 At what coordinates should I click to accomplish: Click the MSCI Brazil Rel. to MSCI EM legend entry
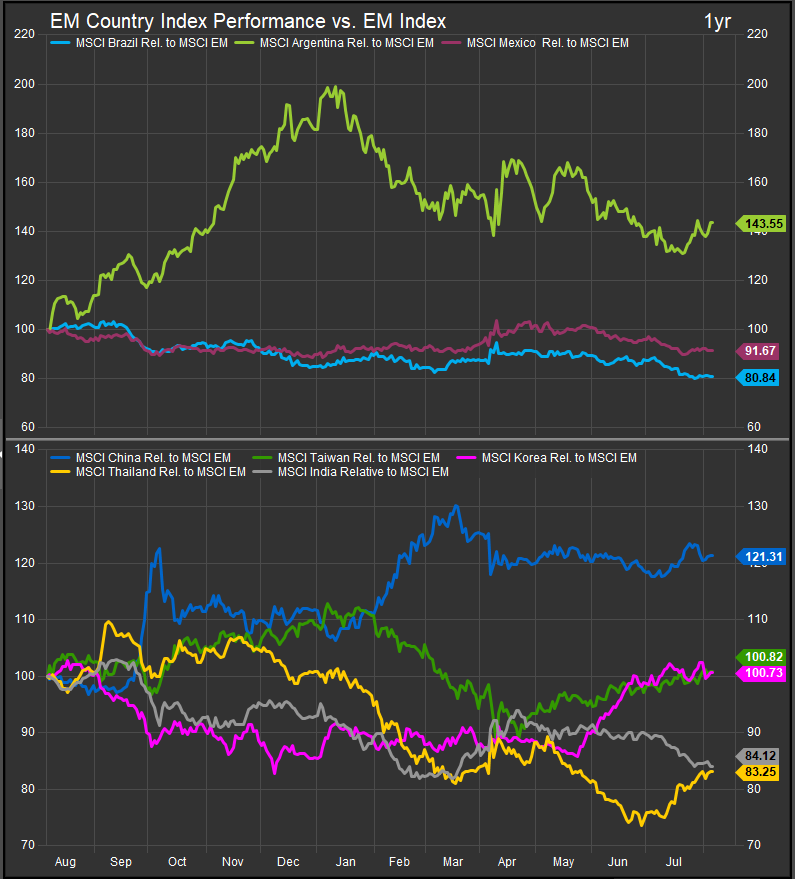[x=140, y=43]
